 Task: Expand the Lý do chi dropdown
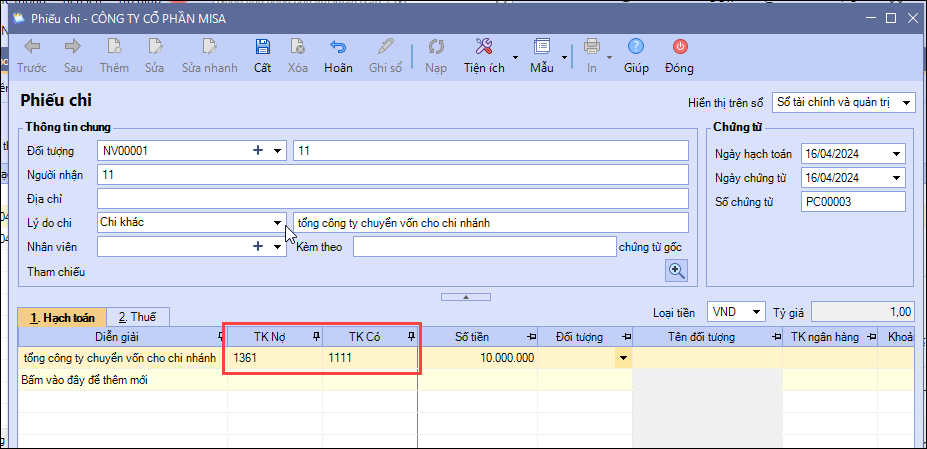278,222
